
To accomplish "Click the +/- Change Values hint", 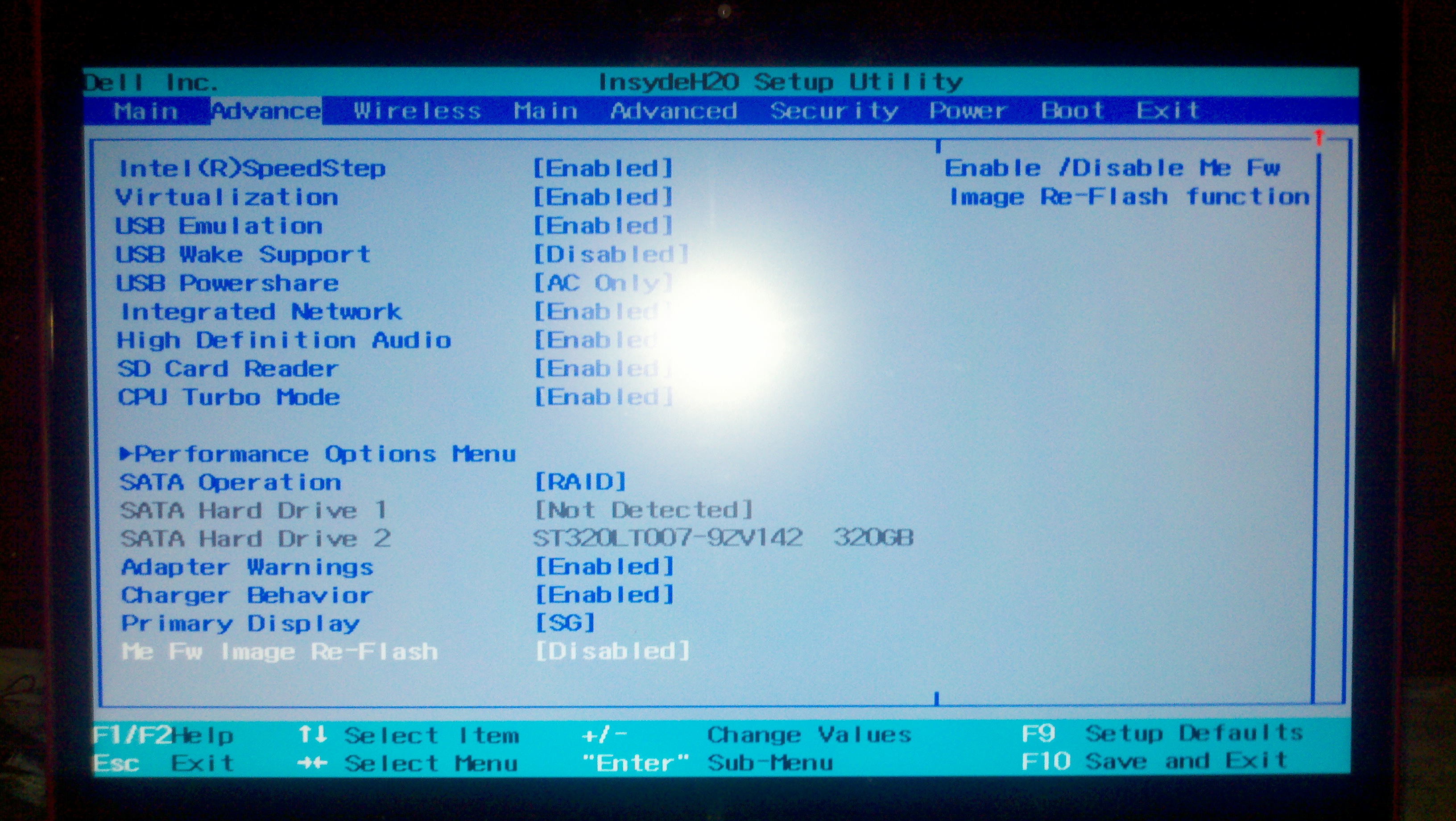I will (747, 734).
